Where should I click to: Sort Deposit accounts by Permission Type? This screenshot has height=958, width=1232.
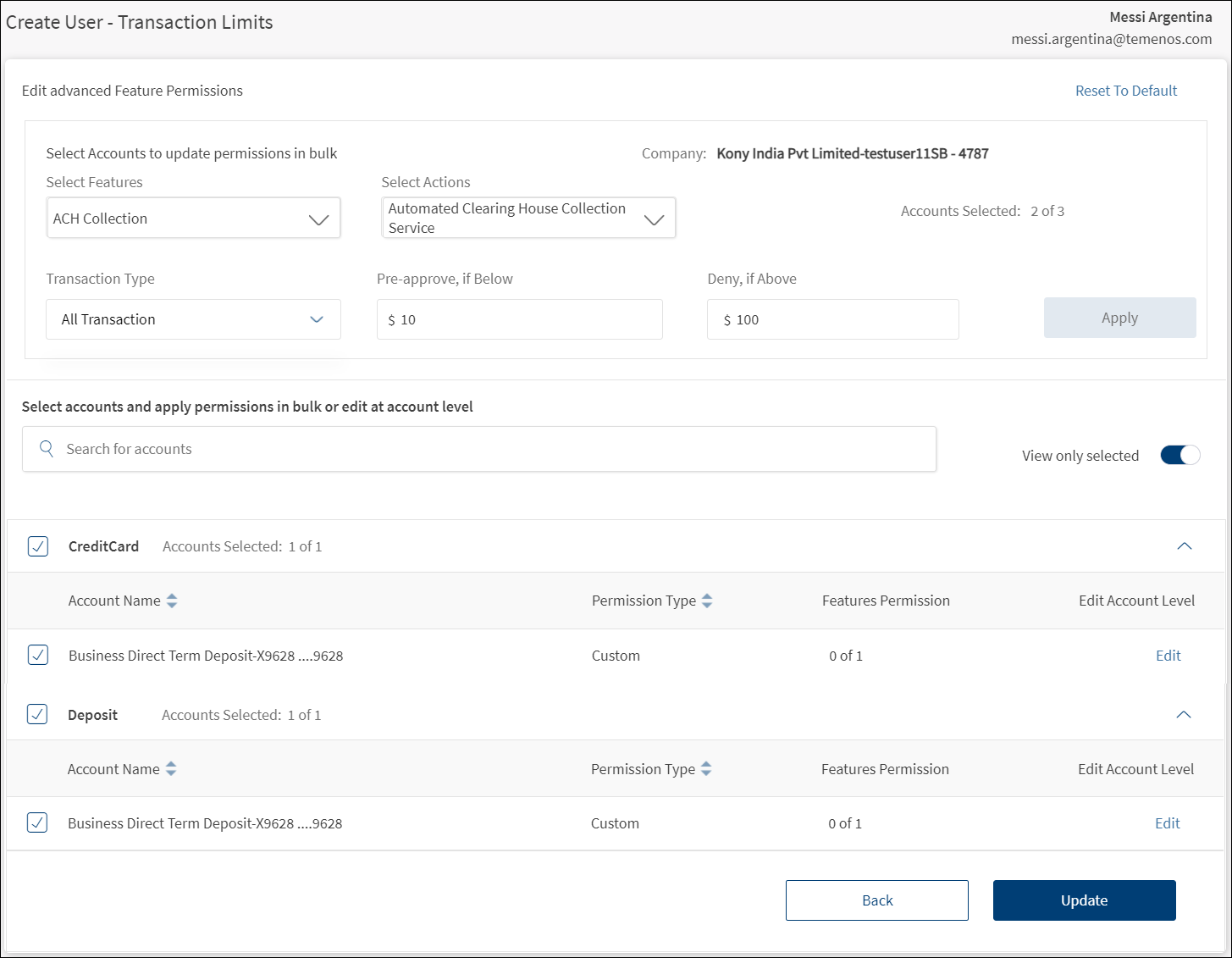coord(706,769)
